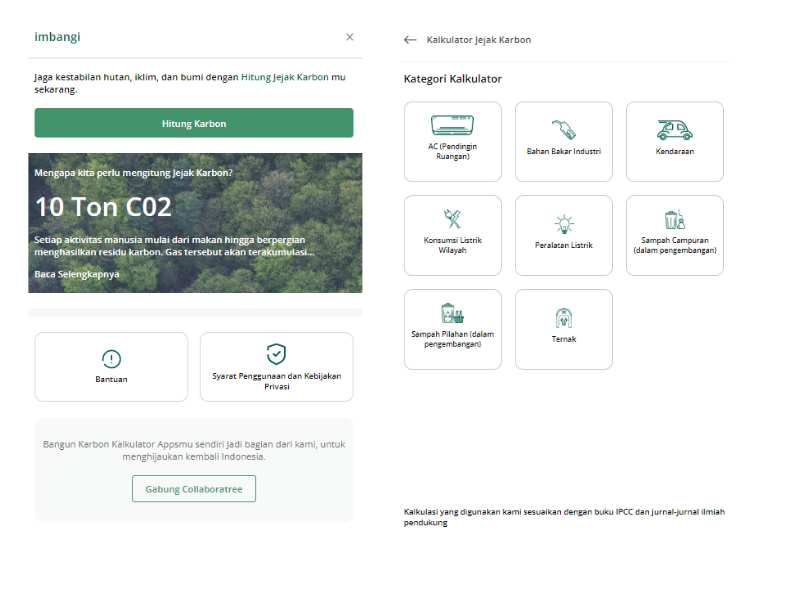Click the Bantuan exclamation icon

[x=111, y=359]
